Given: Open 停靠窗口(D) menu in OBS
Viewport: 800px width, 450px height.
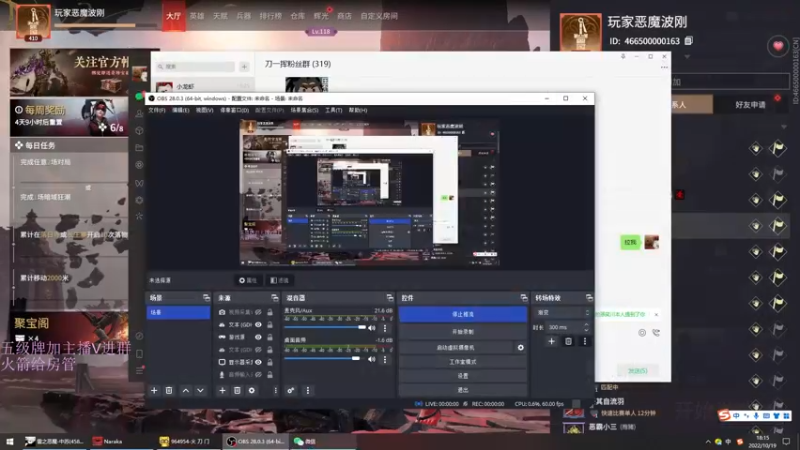Looking at the screenshot, I should [234, 110].
